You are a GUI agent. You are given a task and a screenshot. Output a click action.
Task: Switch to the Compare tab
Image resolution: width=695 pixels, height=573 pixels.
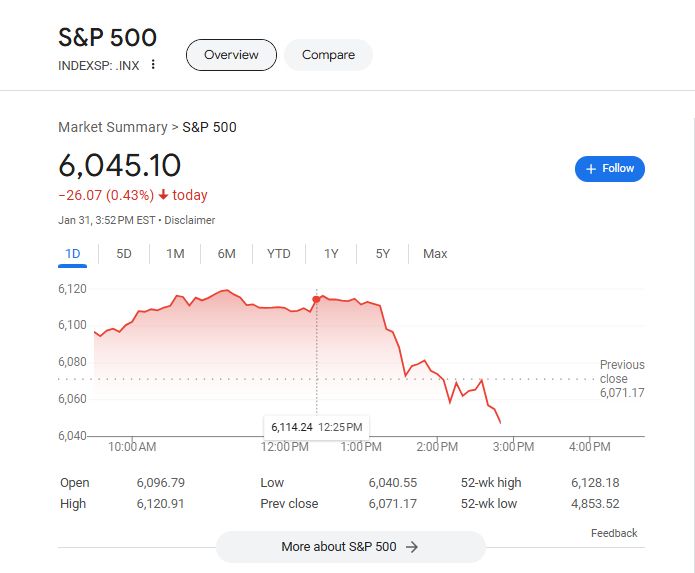(328, 55)
